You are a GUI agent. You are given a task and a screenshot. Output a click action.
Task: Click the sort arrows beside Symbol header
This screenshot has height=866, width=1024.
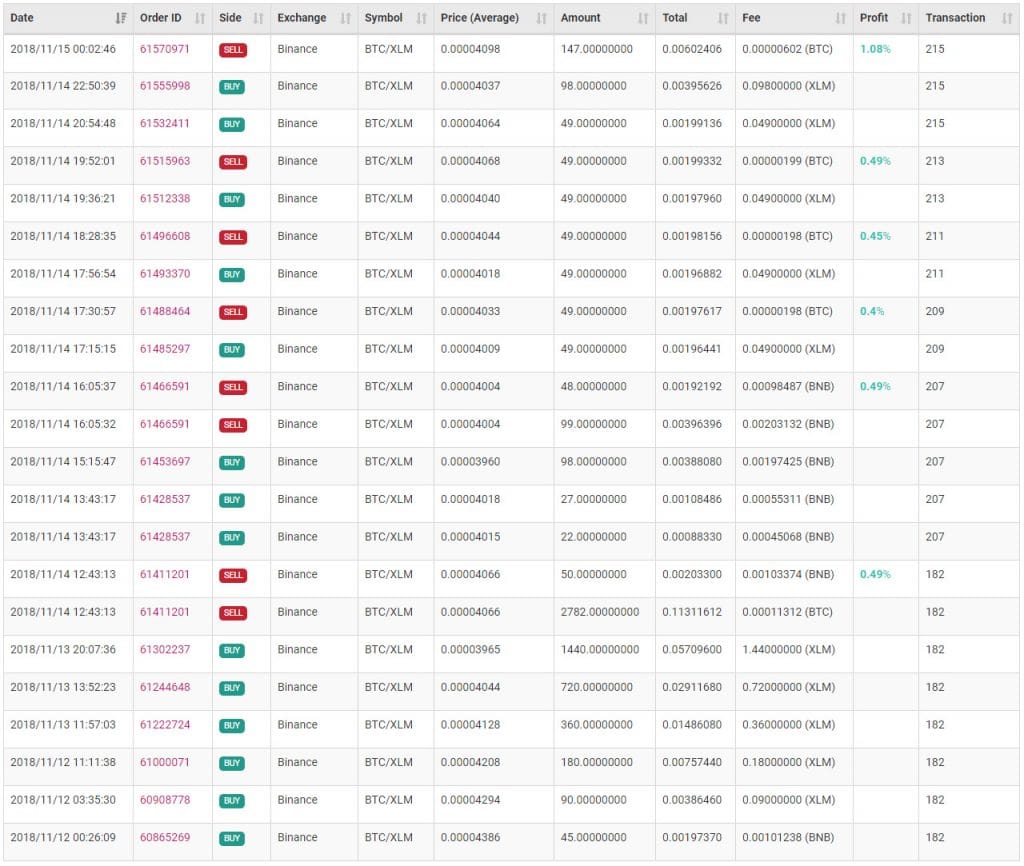point(422,18)
